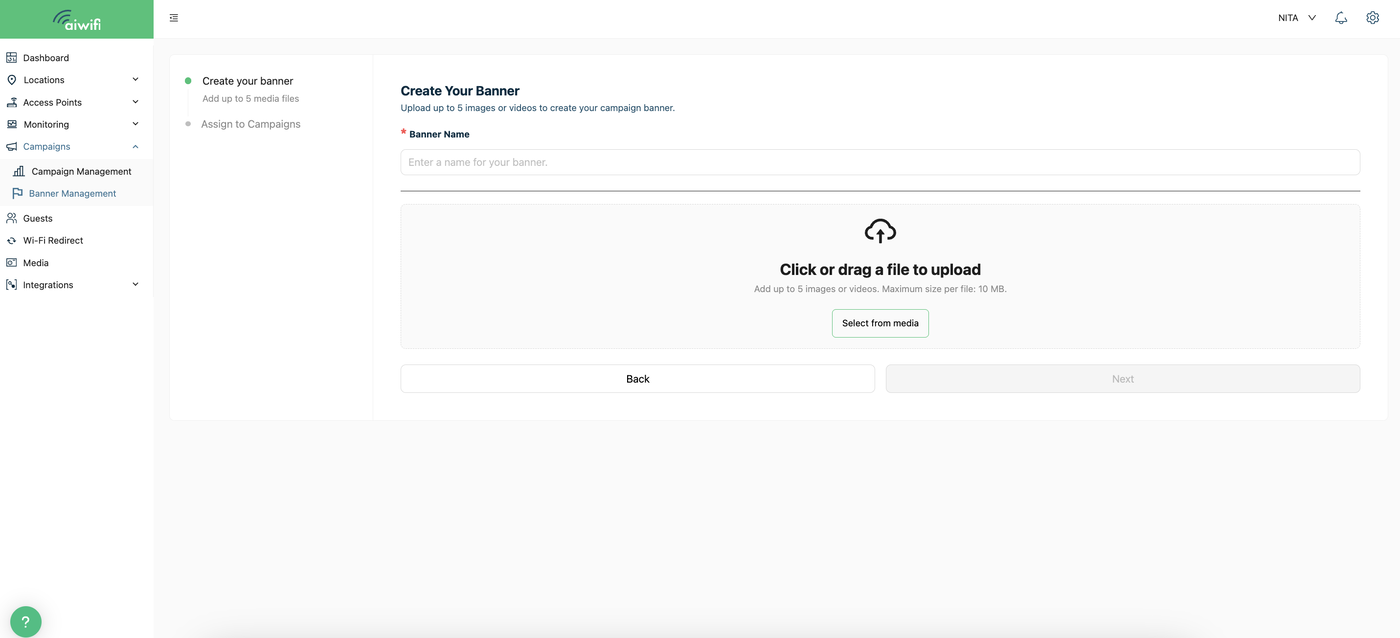Expand the Access Points chevron
The image size is (1400, 638).
point(136,102)
